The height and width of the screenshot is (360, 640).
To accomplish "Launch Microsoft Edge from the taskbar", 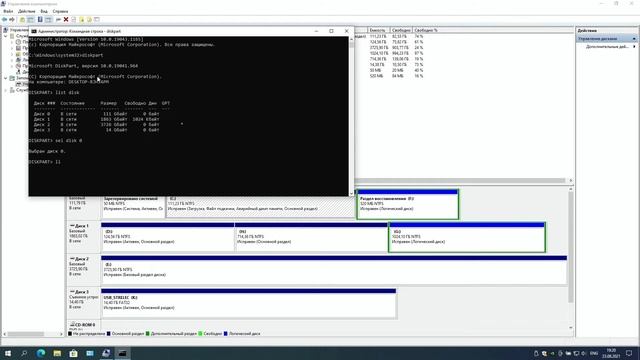I will point(41,353).
